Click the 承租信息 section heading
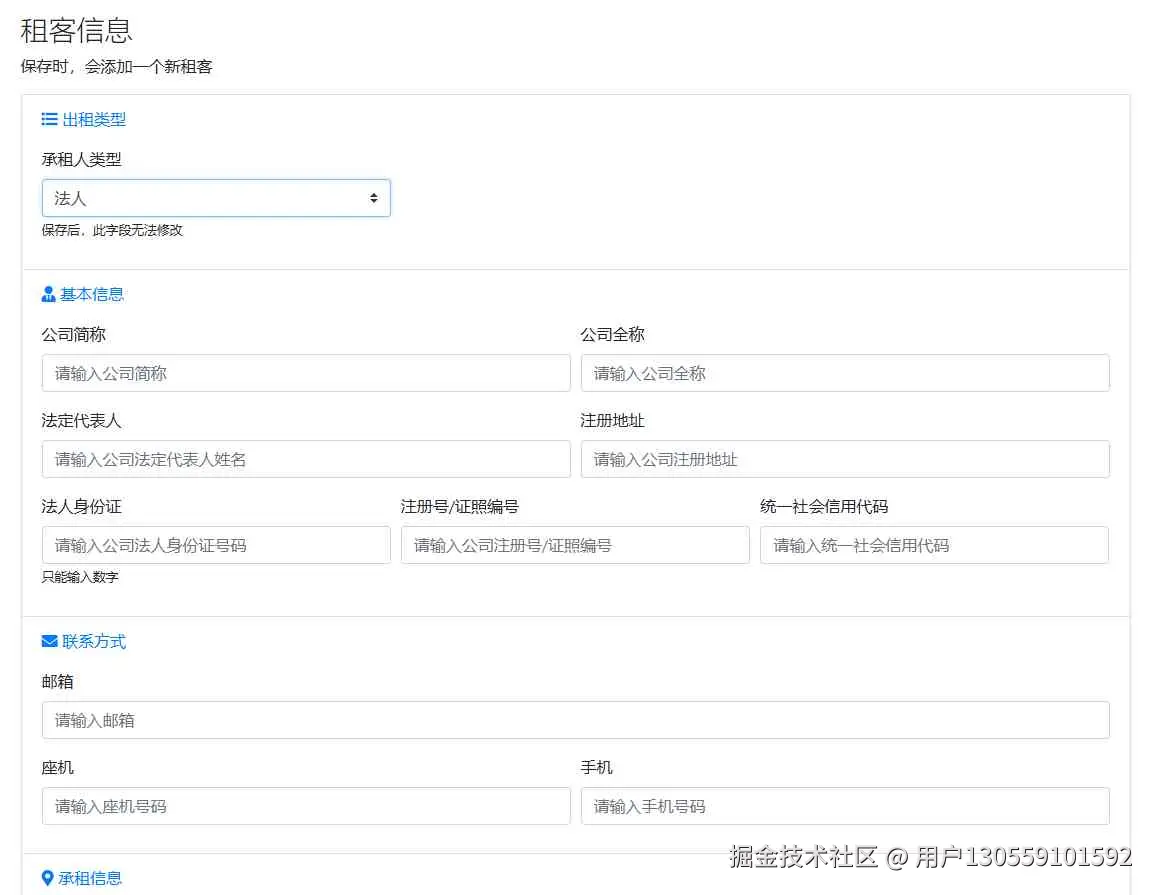The image size is (1157, 895). point(90,878)
